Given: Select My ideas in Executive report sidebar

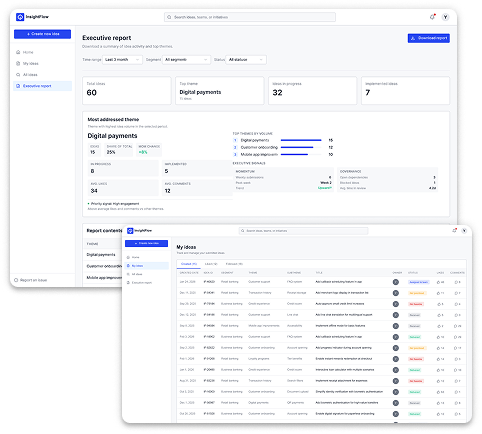Looking at the screenshot, I should click(x=42, y=63).
